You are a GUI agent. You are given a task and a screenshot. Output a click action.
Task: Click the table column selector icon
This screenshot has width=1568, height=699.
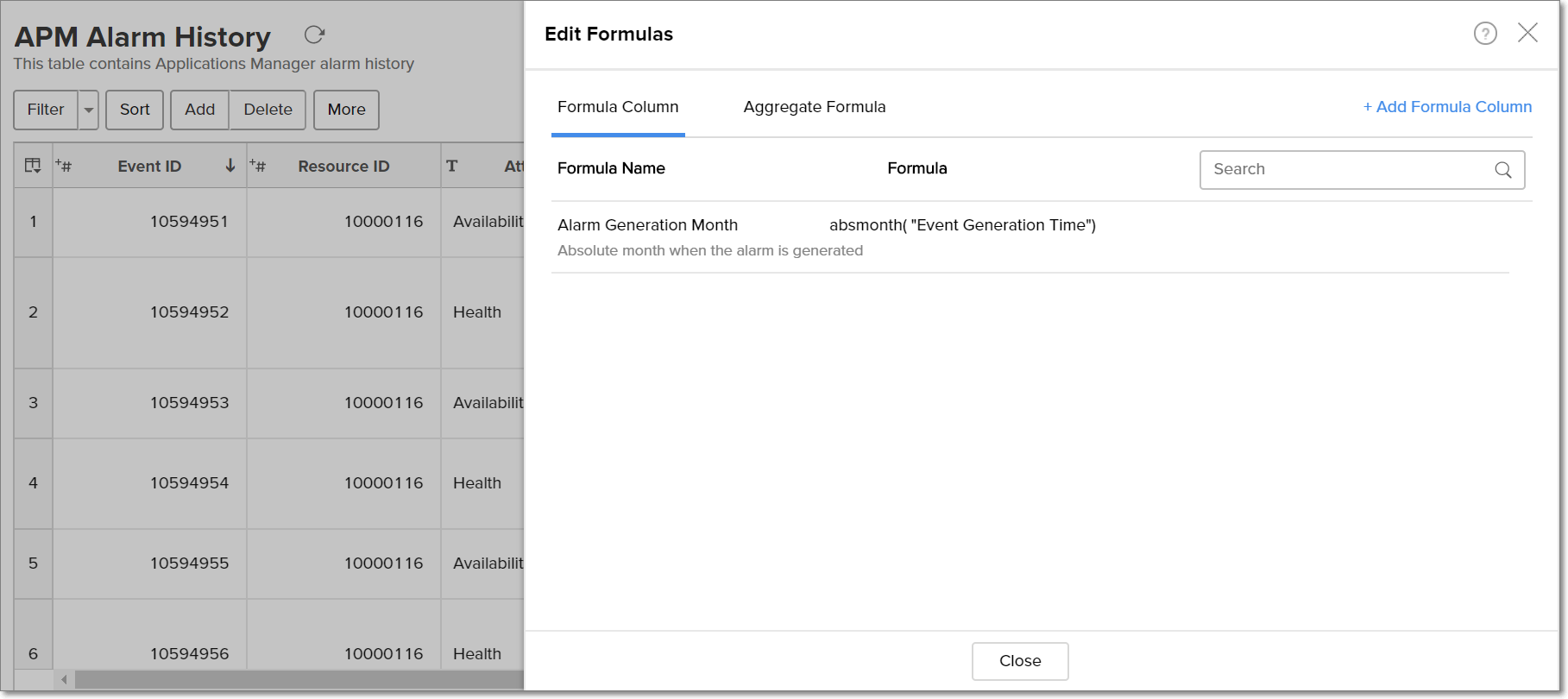pyautogui.click(x=33, y=166)
